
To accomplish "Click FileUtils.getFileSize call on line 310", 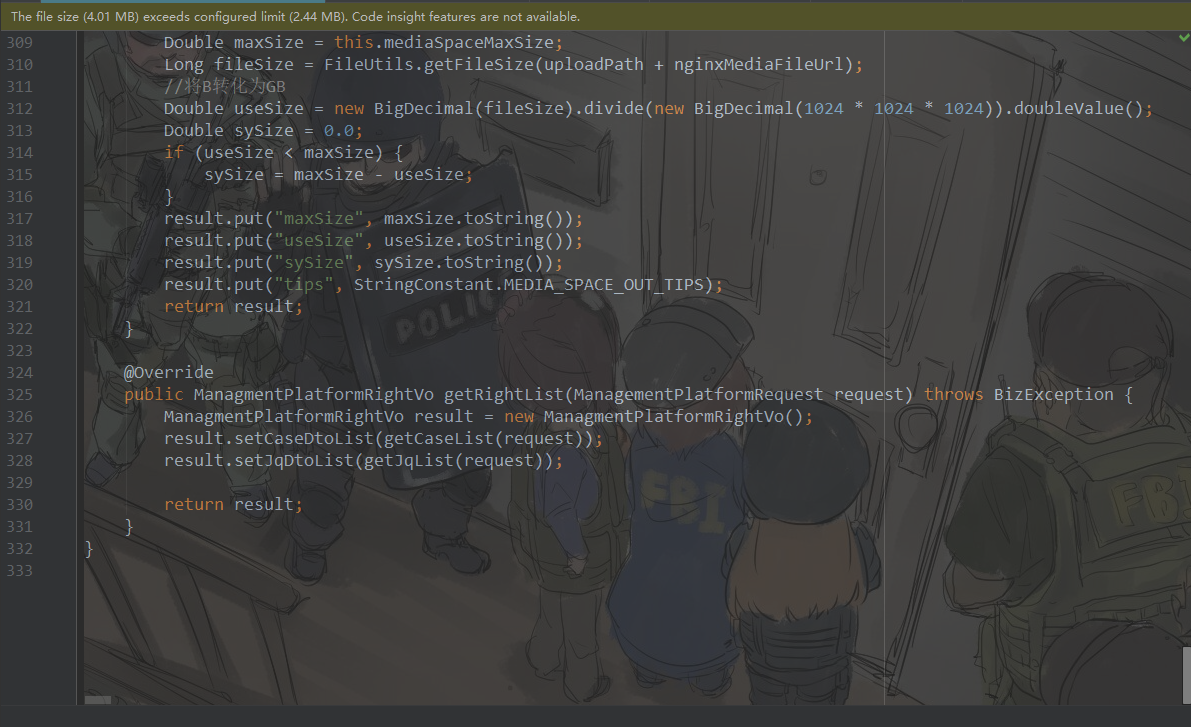I will [428, 65].
